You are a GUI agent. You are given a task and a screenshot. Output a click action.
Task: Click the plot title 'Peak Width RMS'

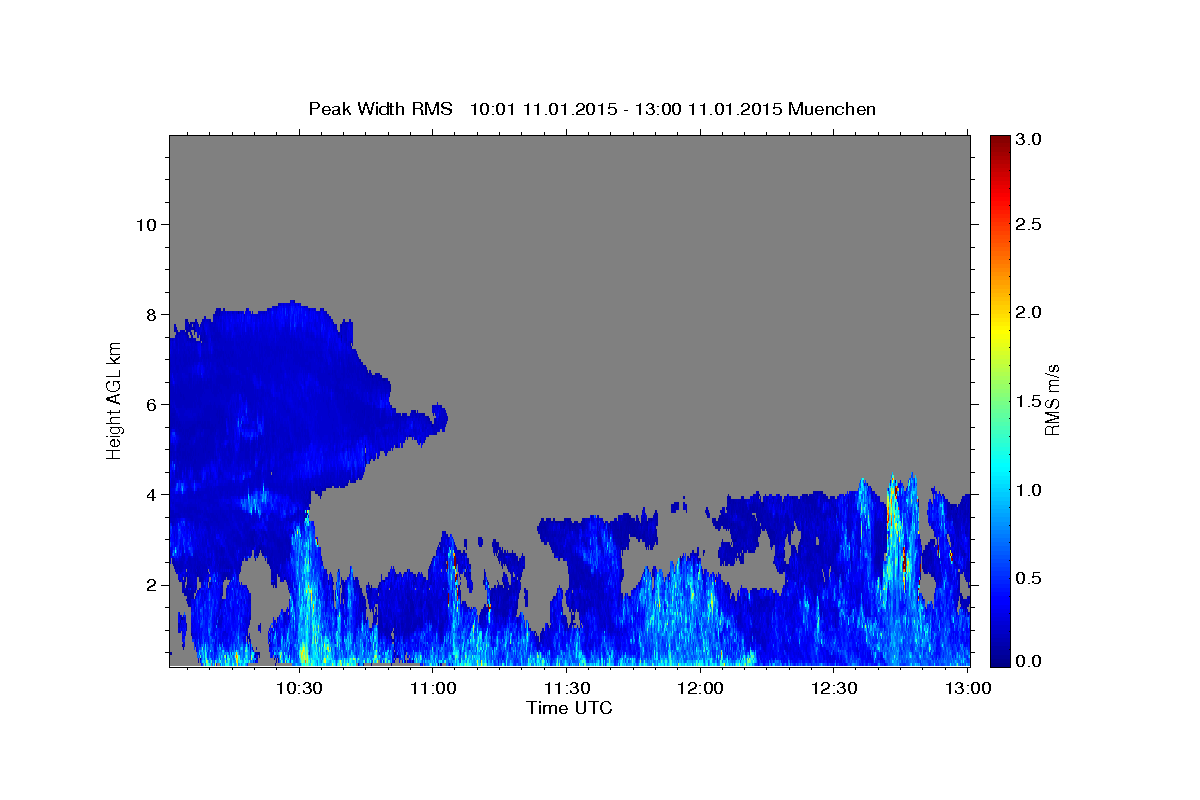(380, 109)
